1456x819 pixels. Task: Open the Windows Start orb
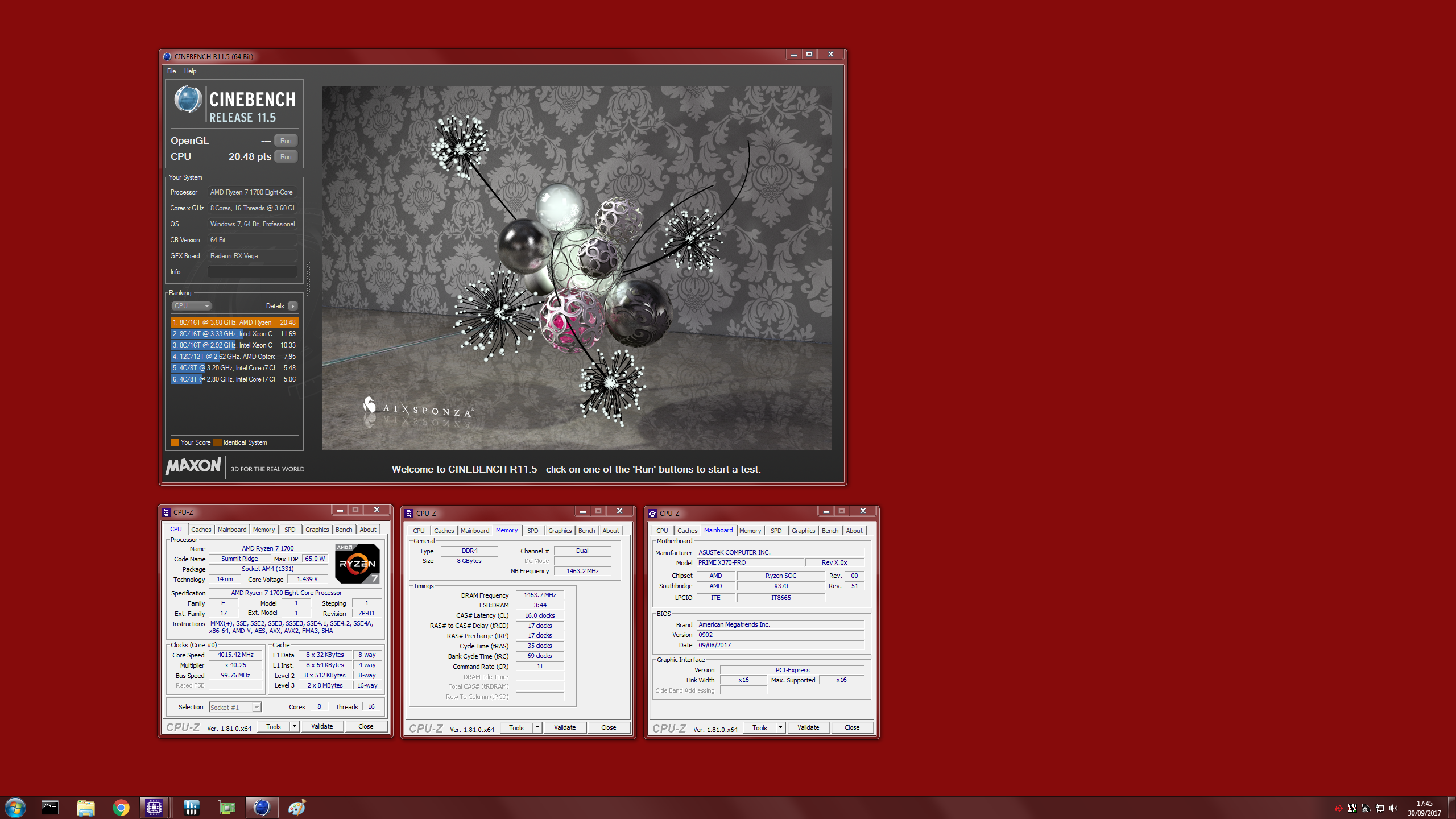15,808
